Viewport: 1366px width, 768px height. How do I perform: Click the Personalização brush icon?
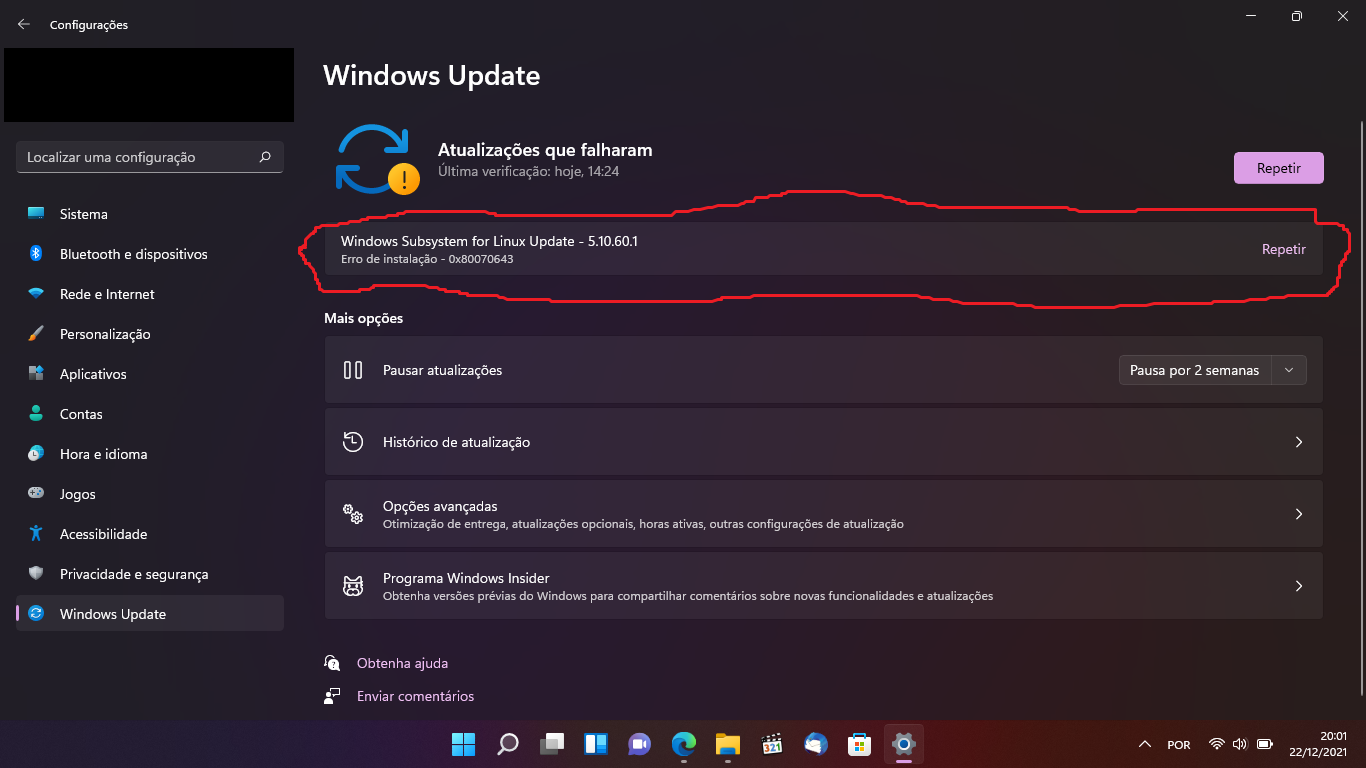click(36, 334)
